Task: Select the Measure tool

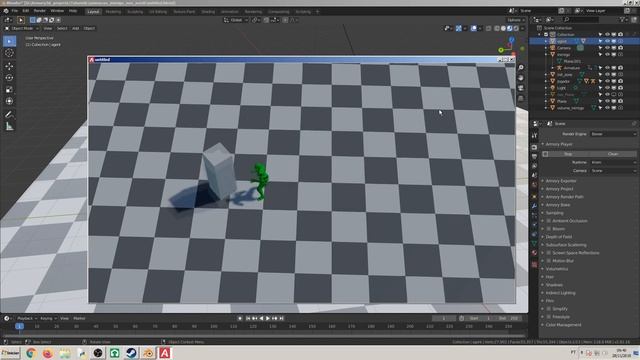Action: click(9, 127)
